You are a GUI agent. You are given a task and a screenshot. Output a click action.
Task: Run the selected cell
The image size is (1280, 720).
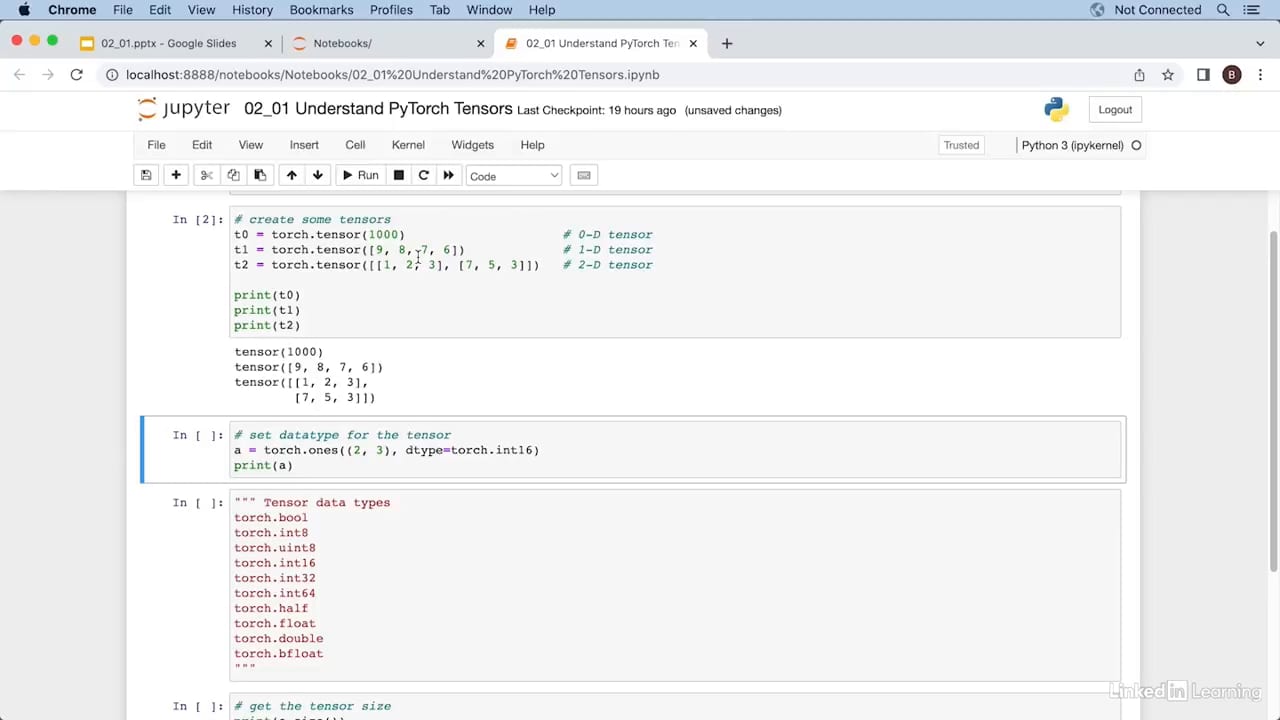(359, 176)
